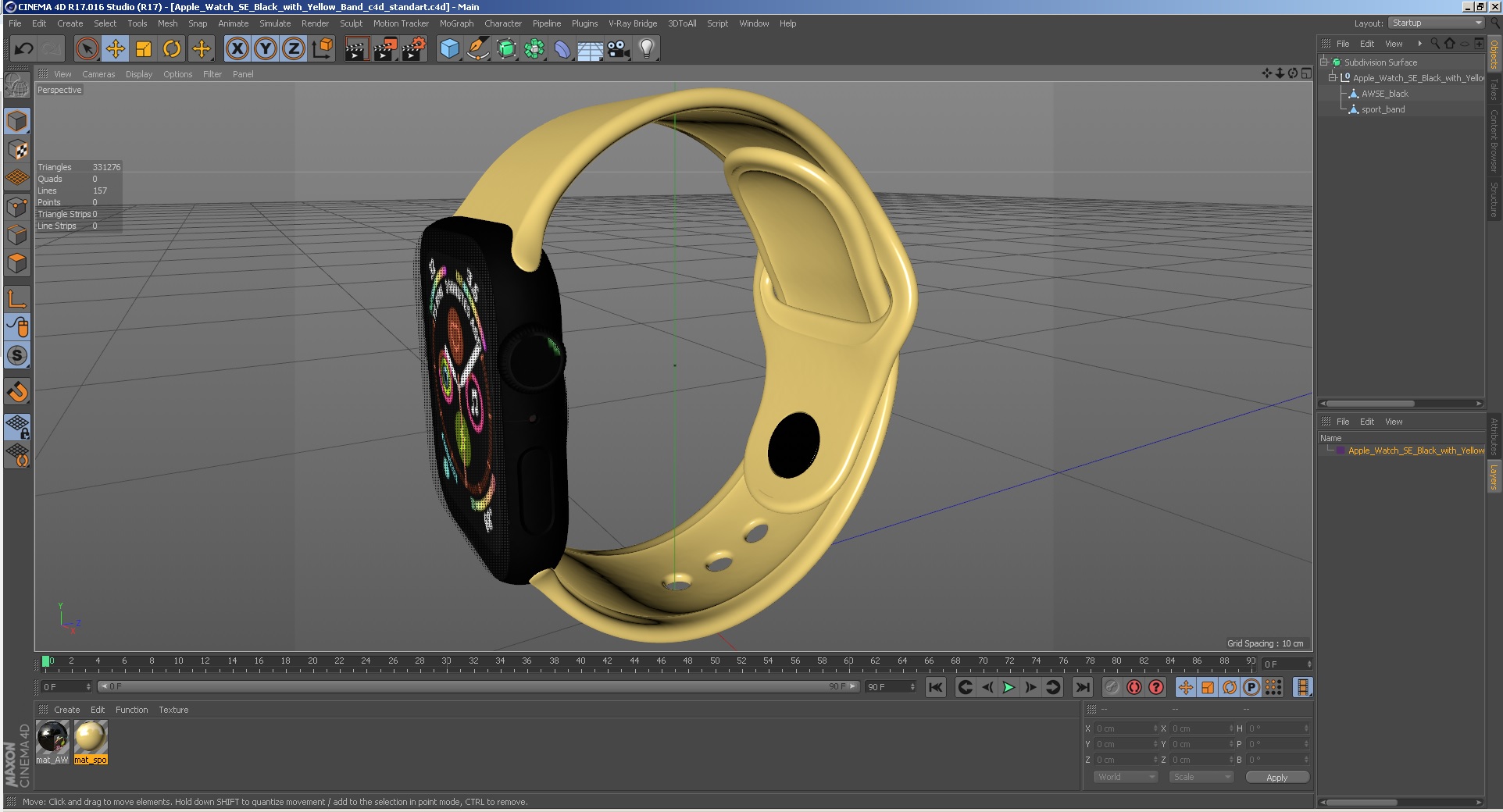This screenshot has height=812, width=1503.
Task: Switch to Texture mode icon
Action: click(x=17, y=150)
